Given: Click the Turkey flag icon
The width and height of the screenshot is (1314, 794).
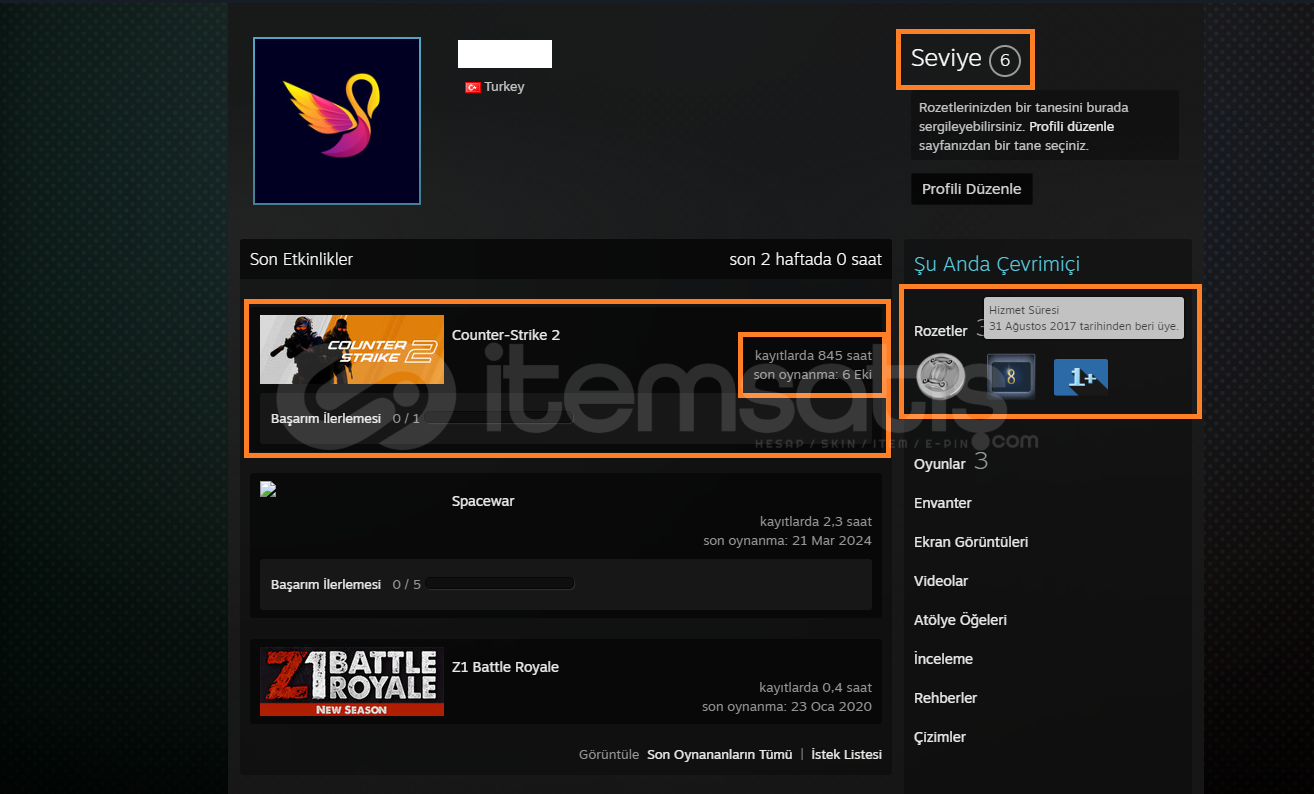Looking at the screenshot, I should click(473, 87).
